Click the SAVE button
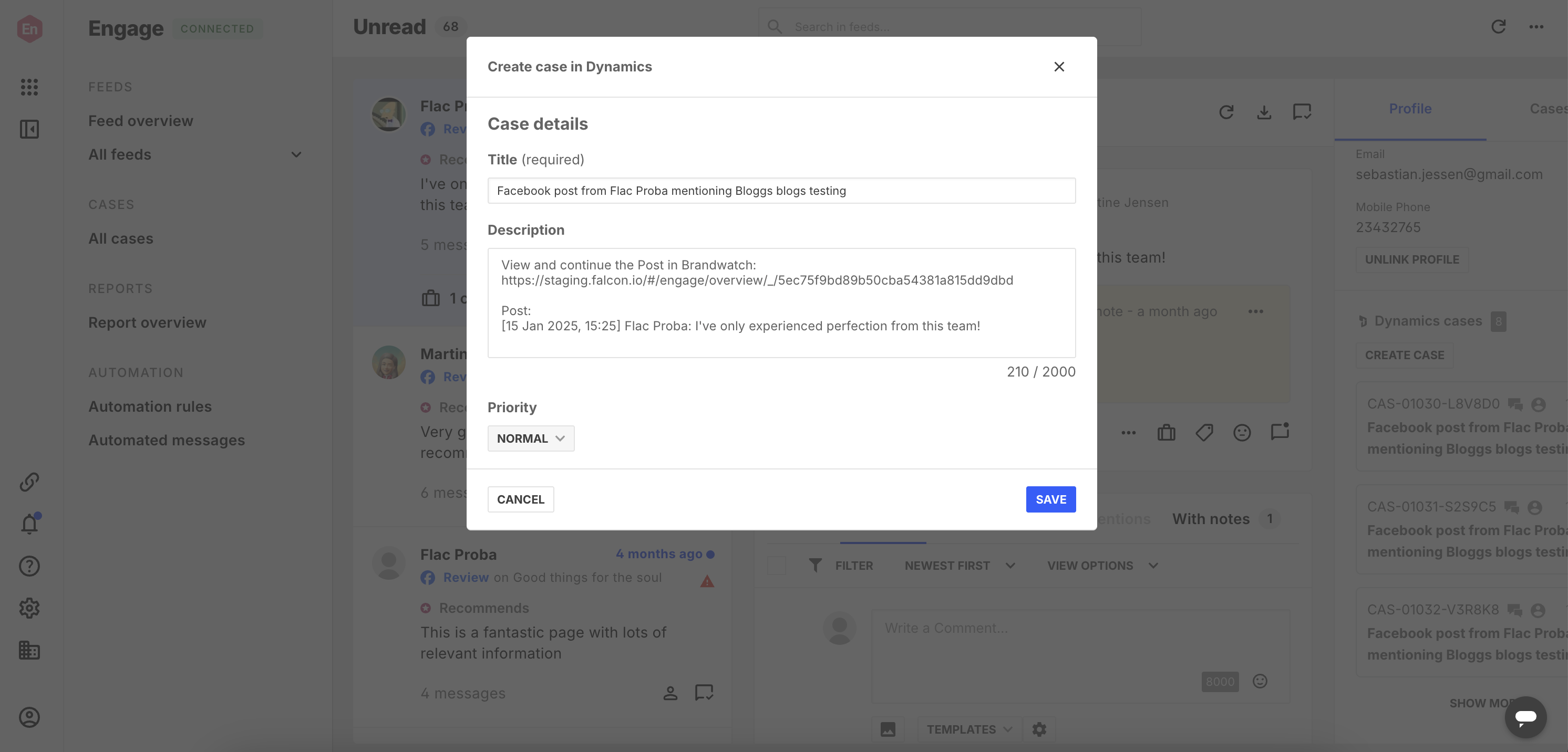 pos(1050,499)
